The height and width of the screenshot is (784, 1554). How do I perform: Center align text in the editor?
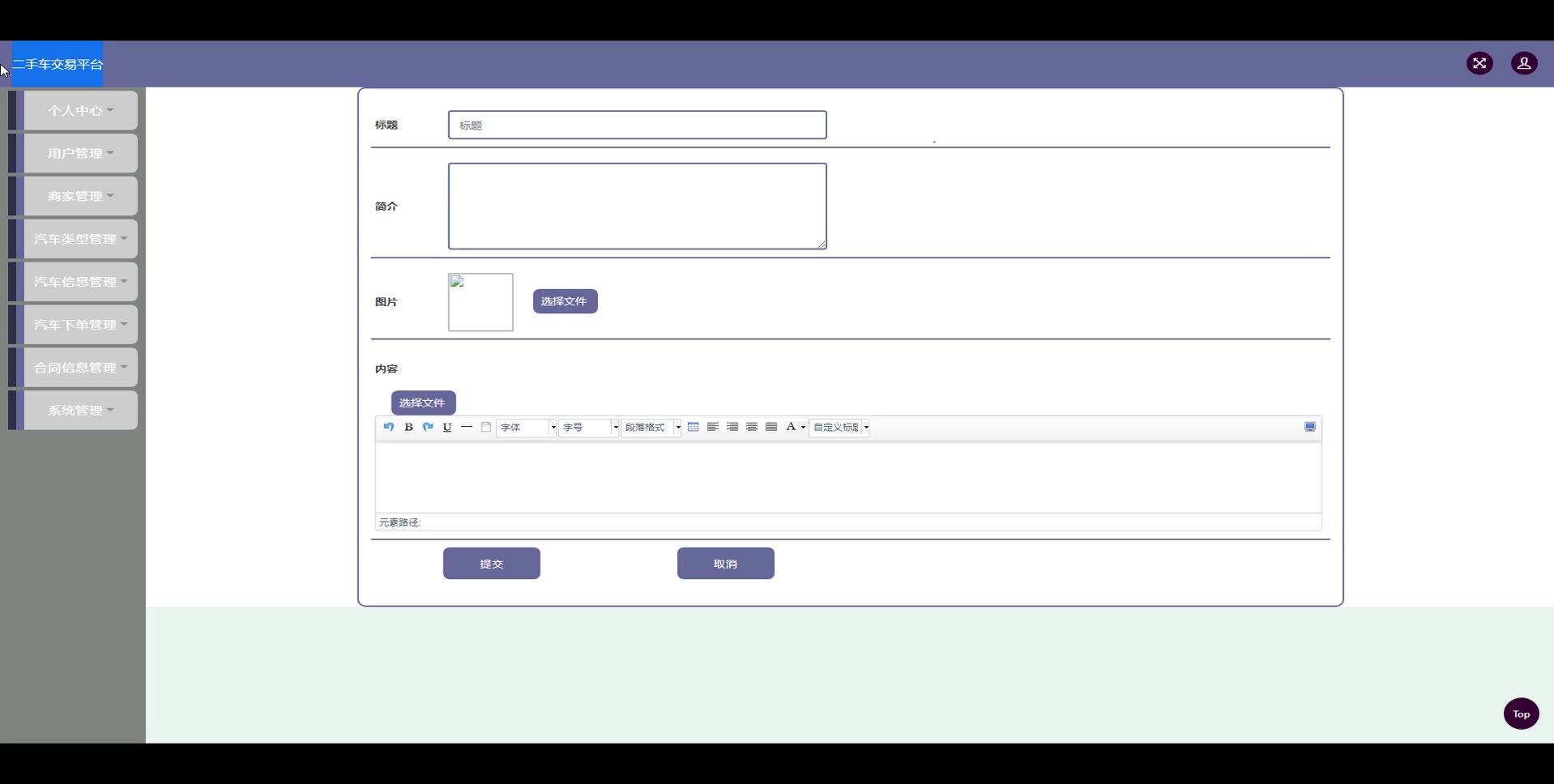coord(752,427)
